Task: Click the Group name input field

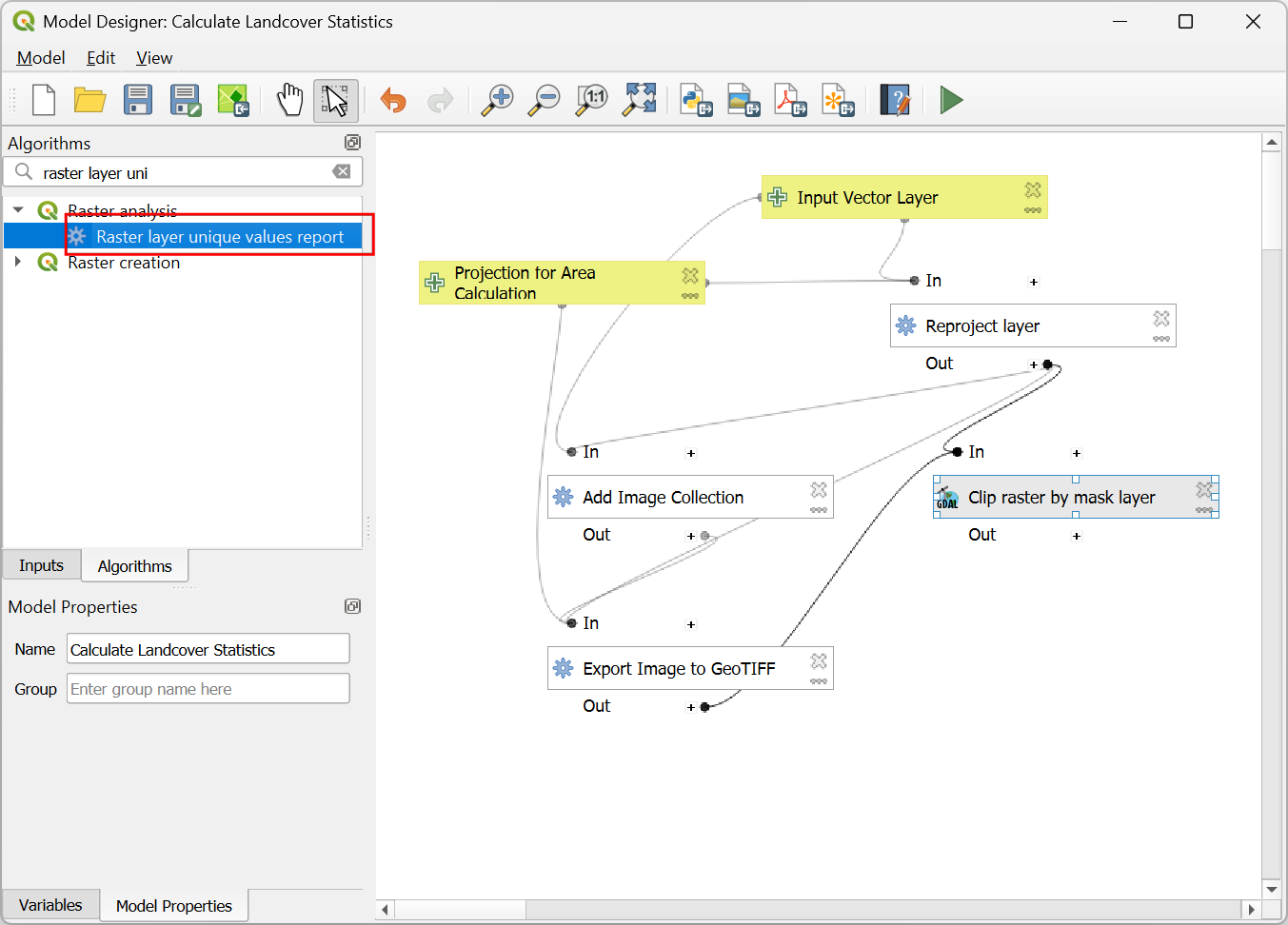Action: (x=208, y=689)
